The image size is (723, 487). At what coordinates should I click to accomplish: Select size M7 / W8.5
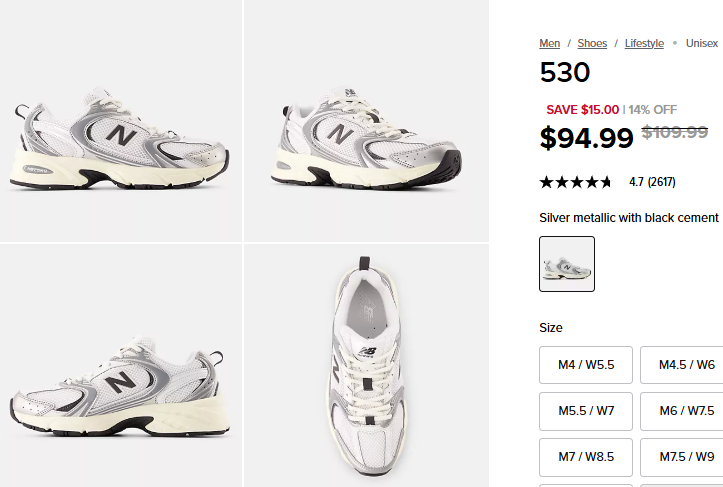pyautogui.click(x=586, y=457)
